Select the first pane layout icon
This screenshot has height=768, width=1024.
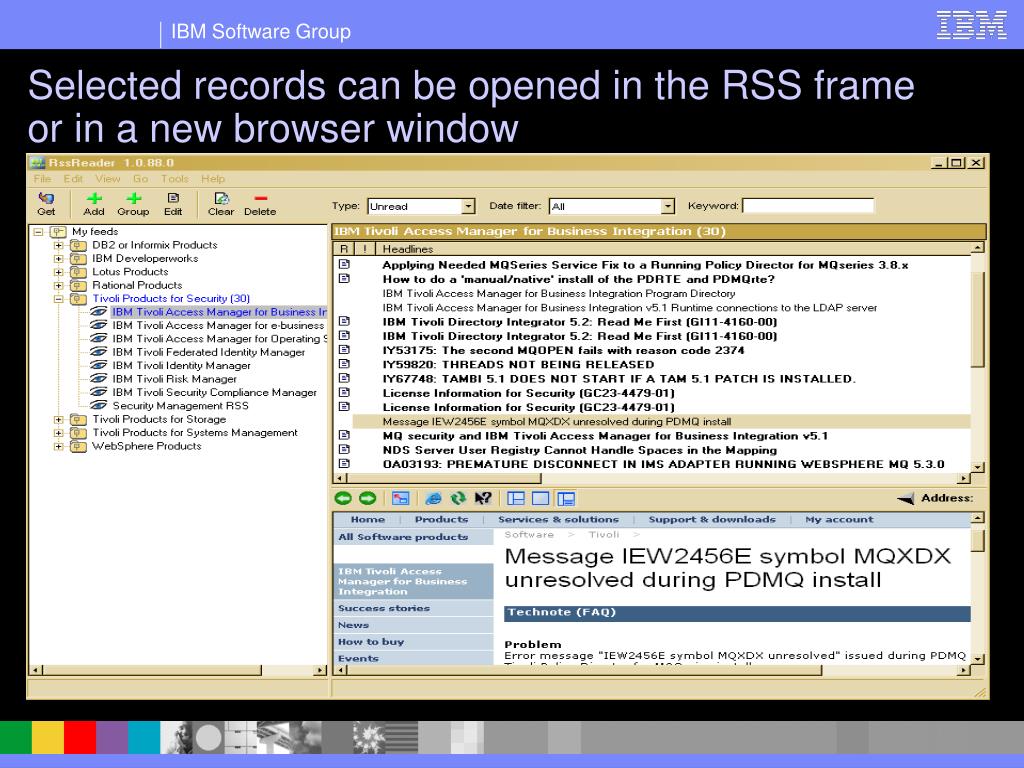pos(516,498)
